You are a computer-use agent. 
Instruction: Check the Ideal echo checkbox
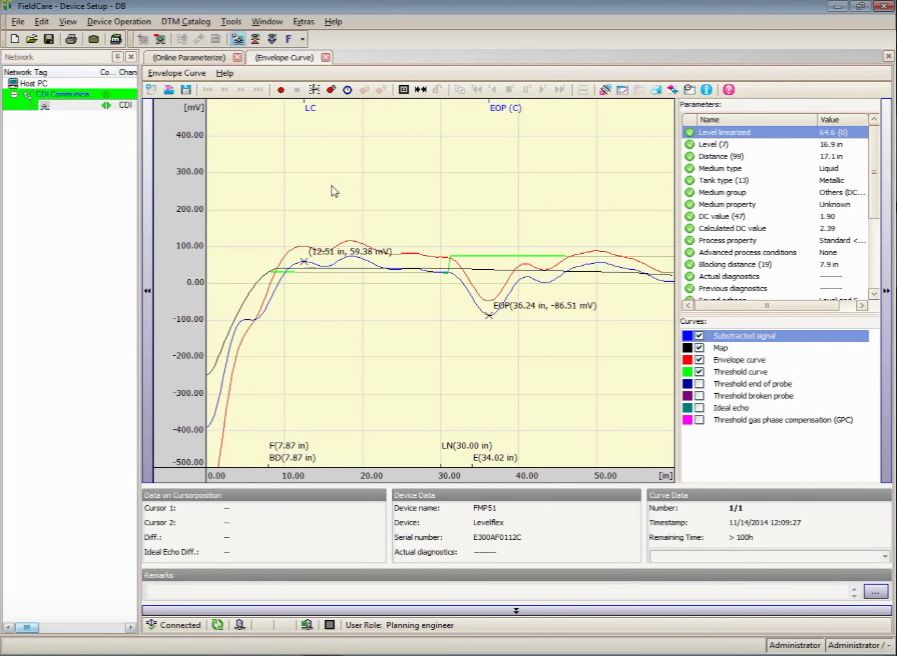[699, 408]
